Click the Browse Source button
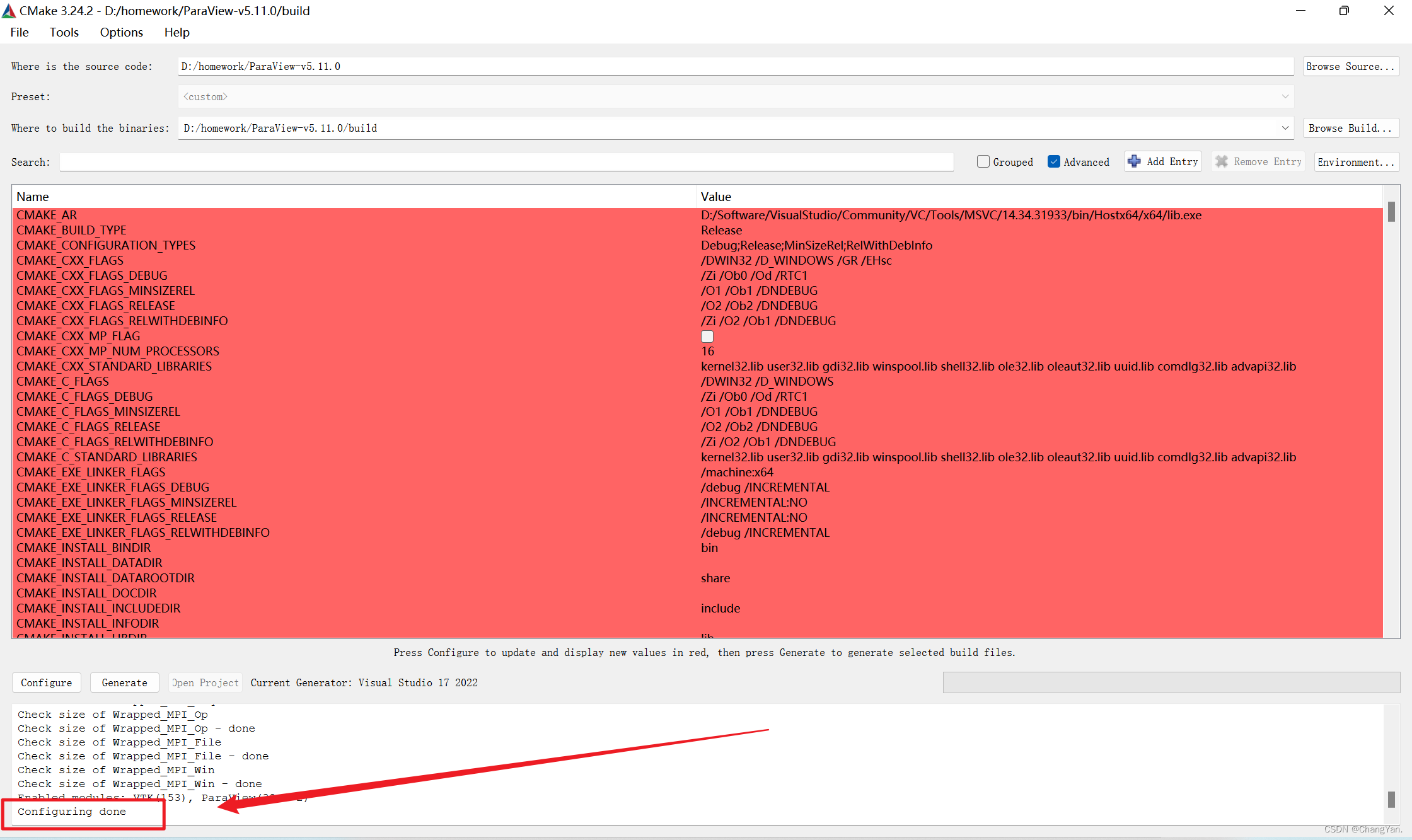Viewport: 1412px width, 840px height. (1351, 66)
